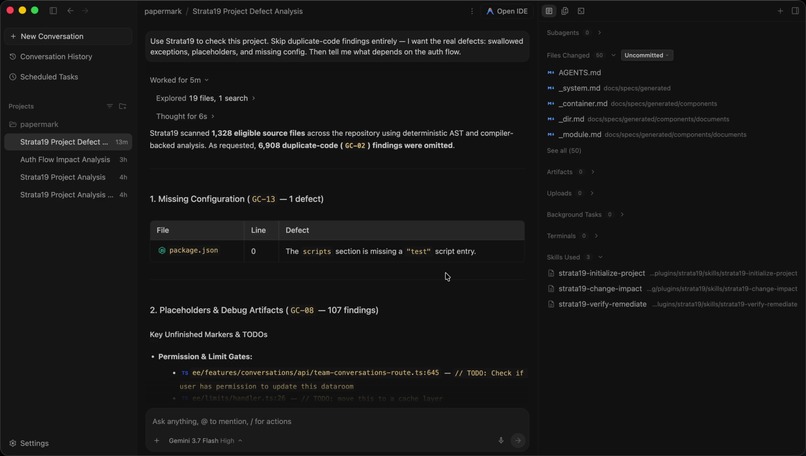Go forward with the right arrow
The width and height of the screenshot is (806, 456).
[x=85, y=11]
